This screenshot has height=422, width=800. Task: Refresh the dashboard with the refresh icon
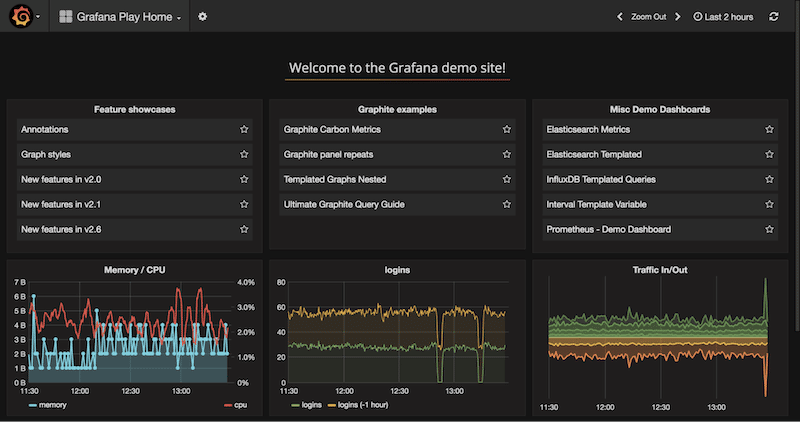[774, 17]
